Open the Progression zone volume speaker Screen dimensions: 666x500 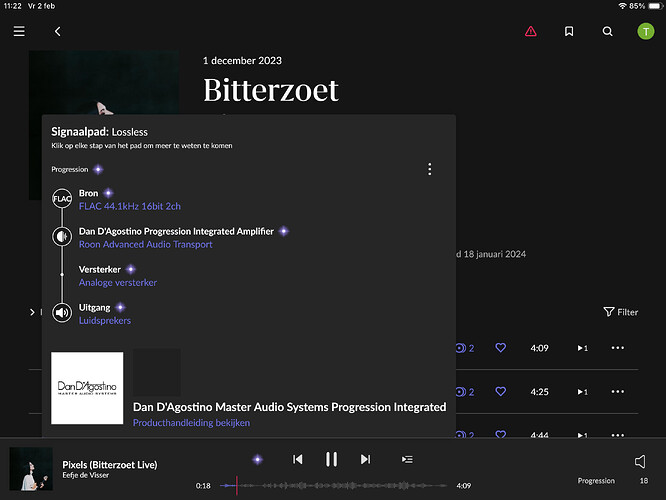pos(640,461)
